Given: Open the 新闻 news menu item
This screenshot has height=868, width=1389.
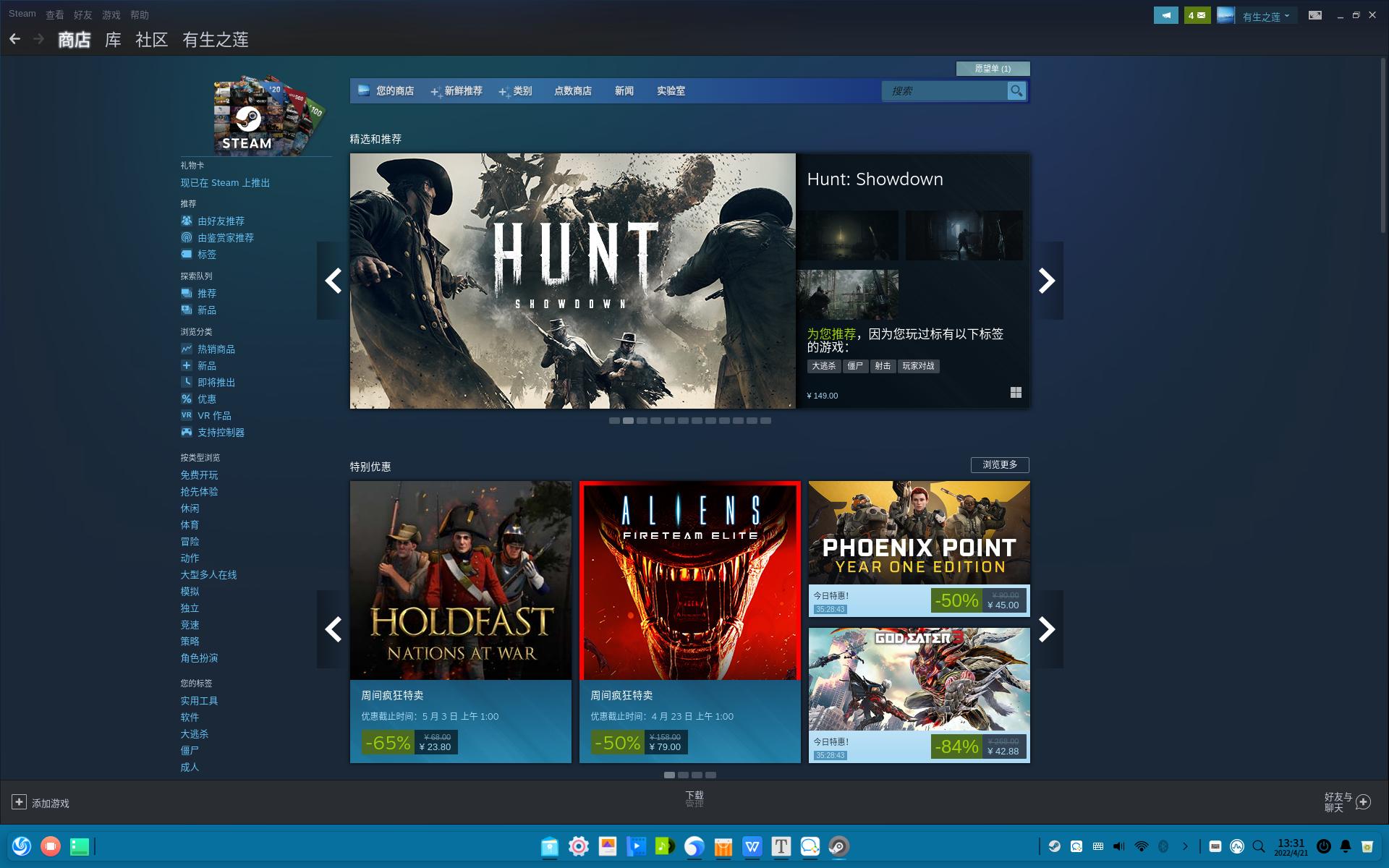Looking at the screenshot, I should [x=624, y=91].
